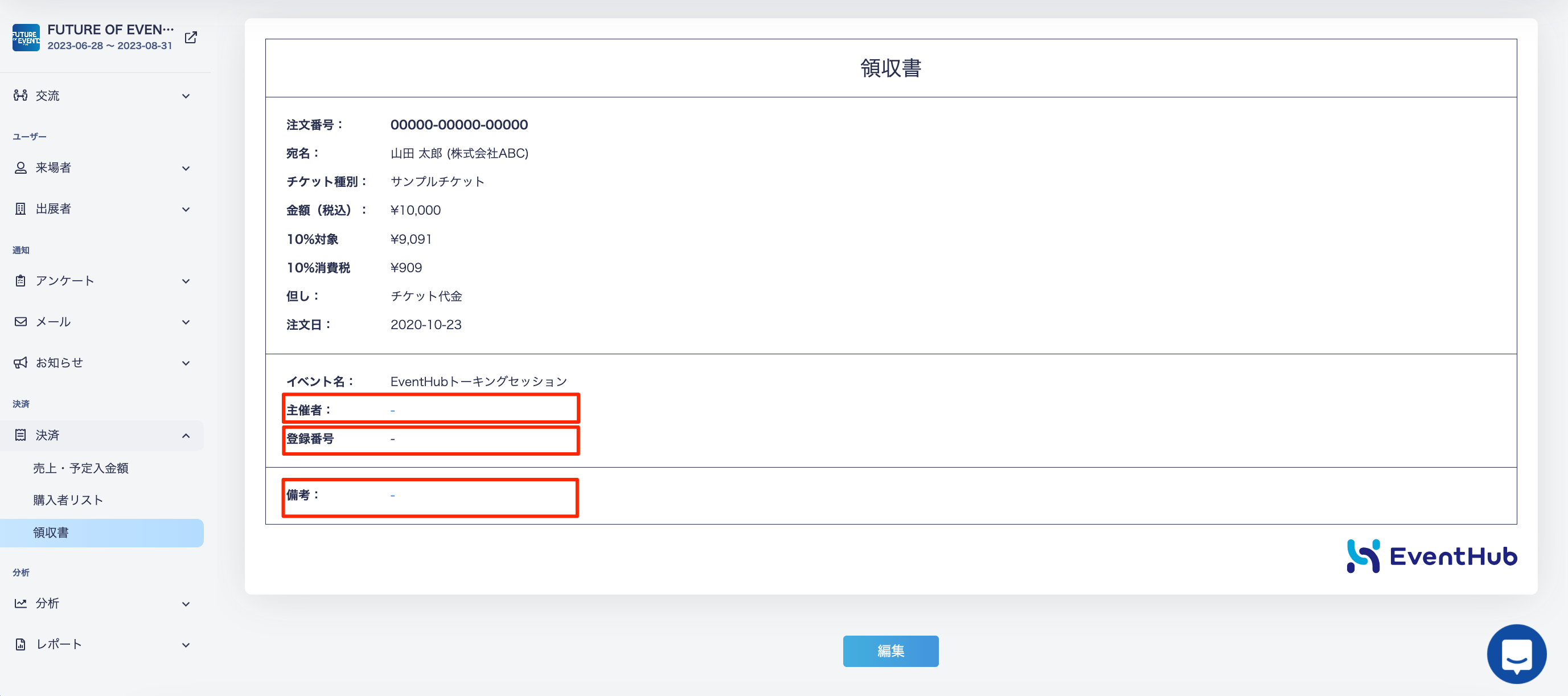Viewport: 1568px width, 696px height.
Task: Click the 出展者 building icon
Action: point(20,209)
